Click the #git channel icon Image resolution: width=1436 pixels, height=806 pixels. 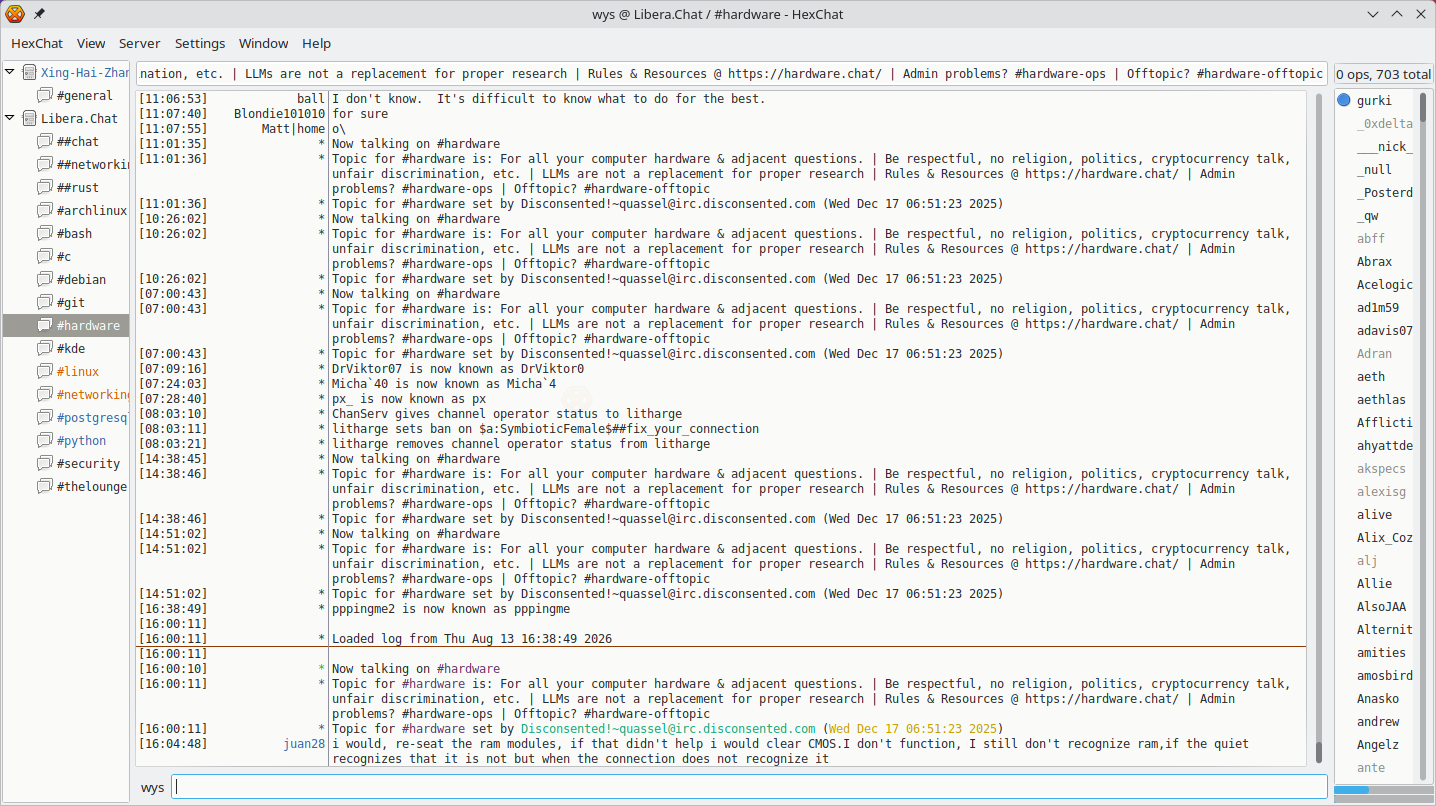pos(45,302)
